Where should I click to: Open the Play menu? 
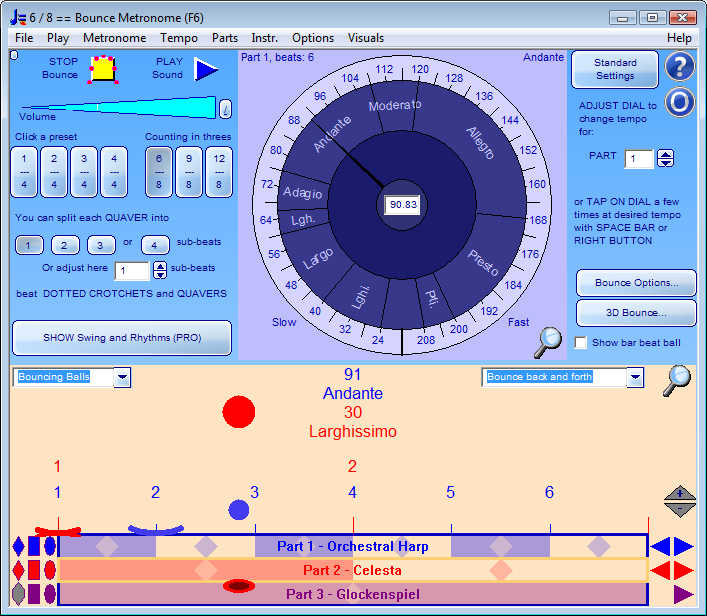[58, 38]
